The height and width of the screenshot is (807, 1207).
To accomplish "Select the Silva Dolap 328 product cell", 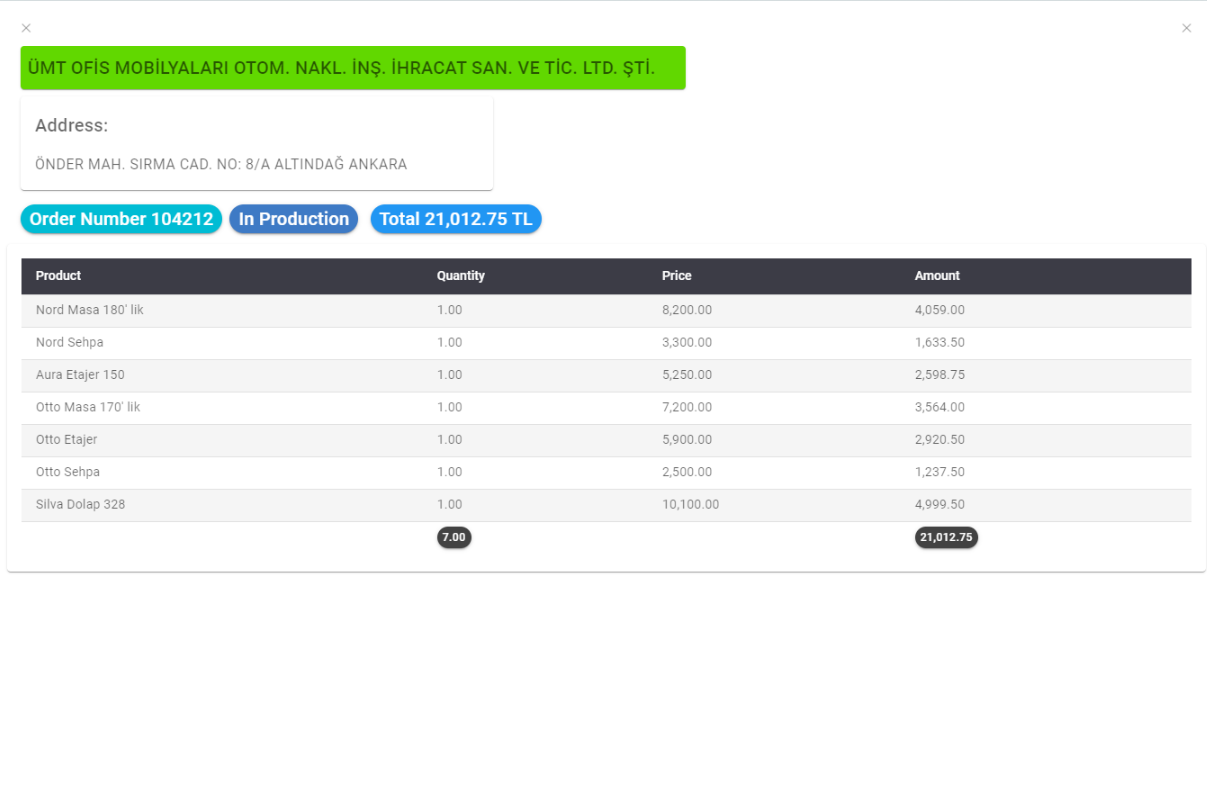I will coord(81,504).
